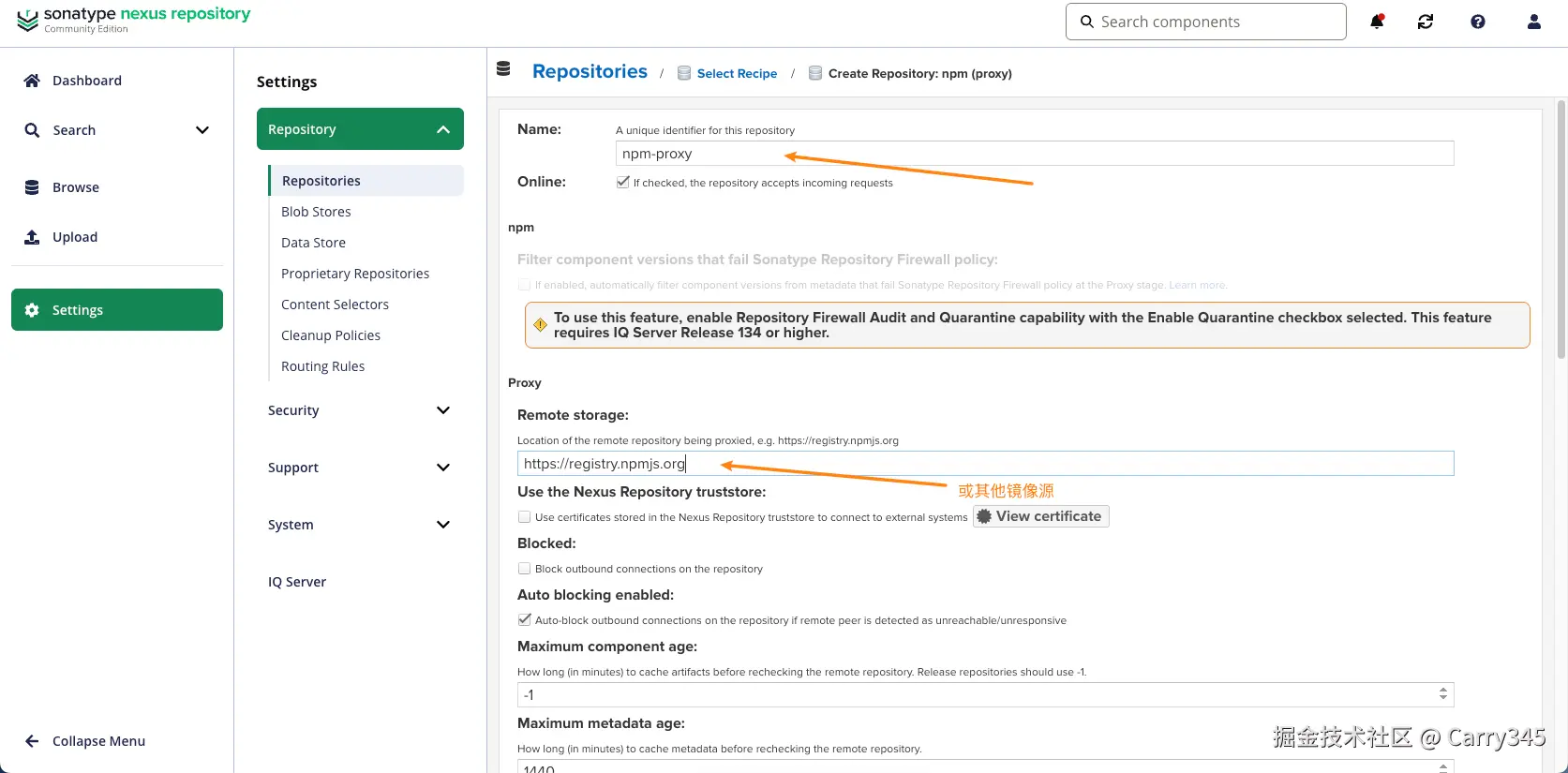This screenshot has width=1568, height=773.
Task: Open Blob Stores in settings menu
Action: (316, 212)
